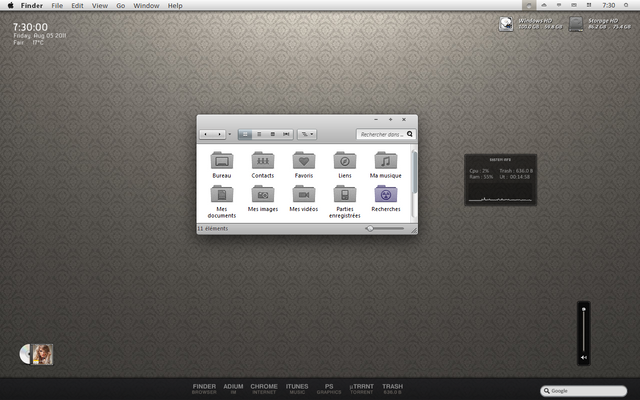Open the action tools dropdown in toolbar
Viewport: 640px width, 400px height.
coord(306,133)
